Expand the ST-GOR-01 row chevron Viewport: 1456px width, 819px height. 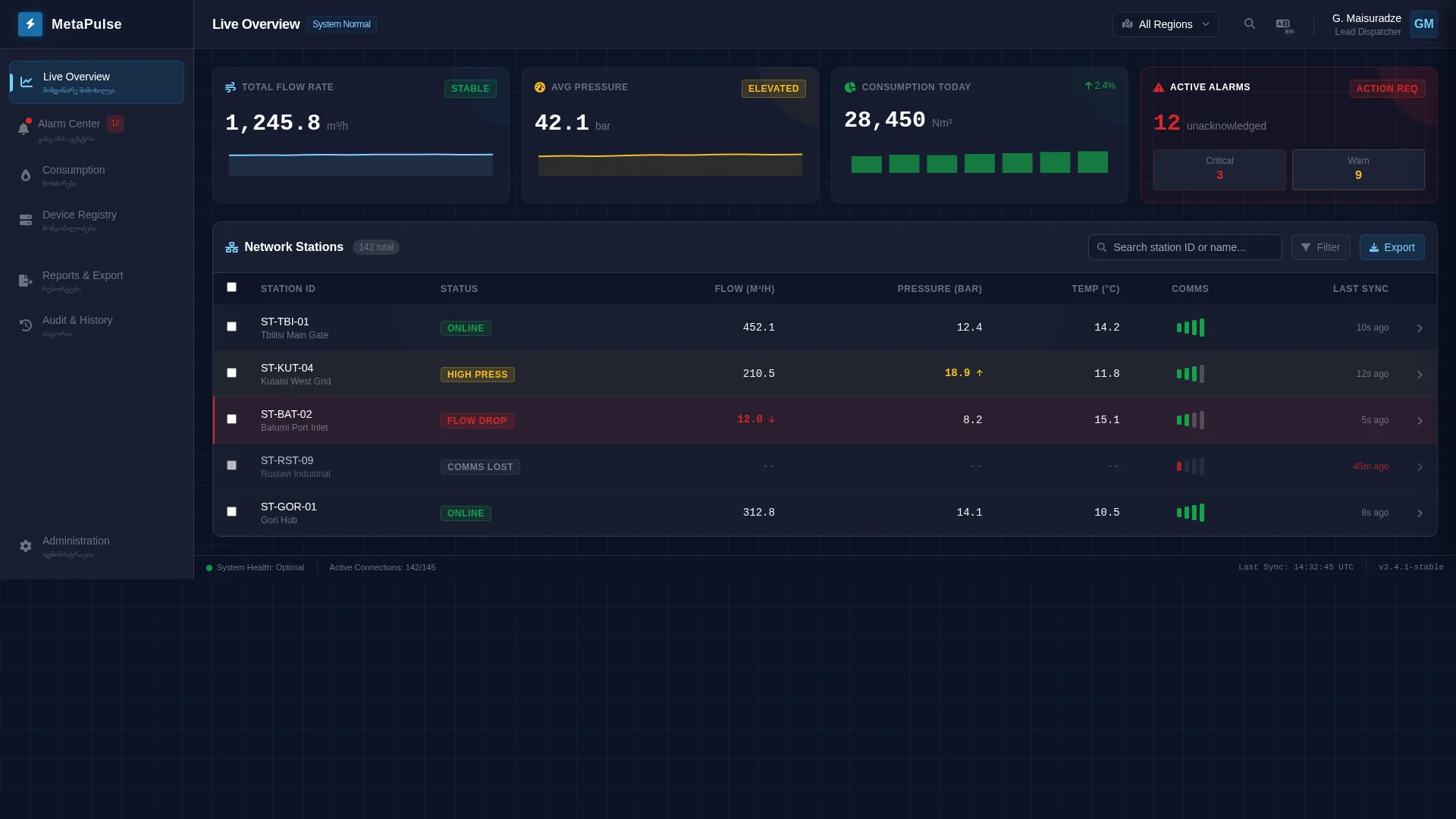pyautogui.click(x=1420, y=513)
